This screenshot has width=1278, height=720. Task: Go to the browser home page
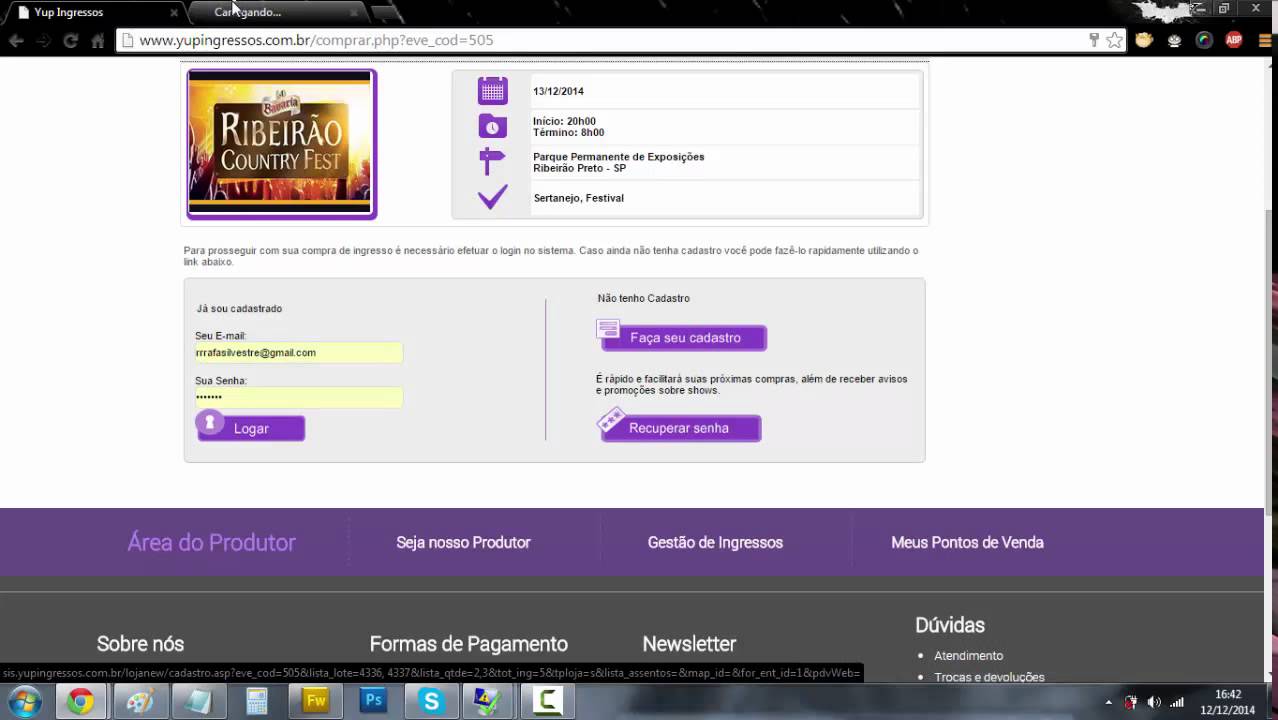[97, 40]
